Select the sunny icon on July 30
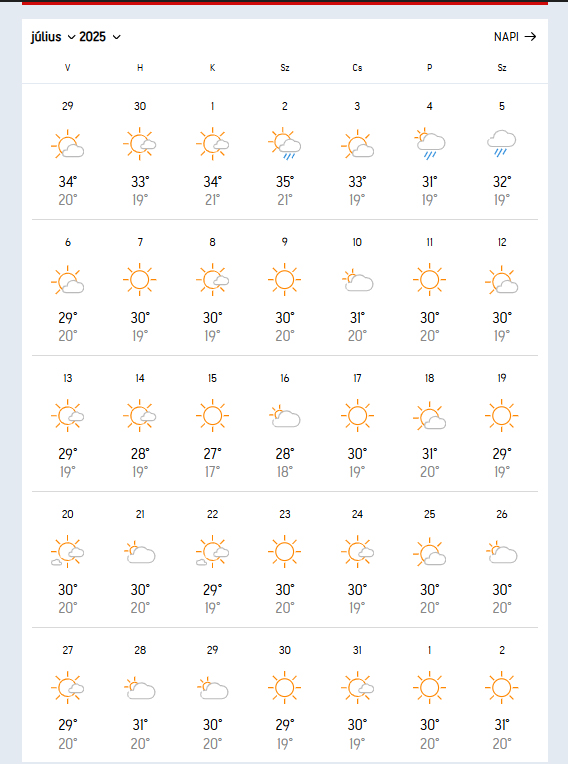Screen dimensions: 568x764 pos(284,688)
